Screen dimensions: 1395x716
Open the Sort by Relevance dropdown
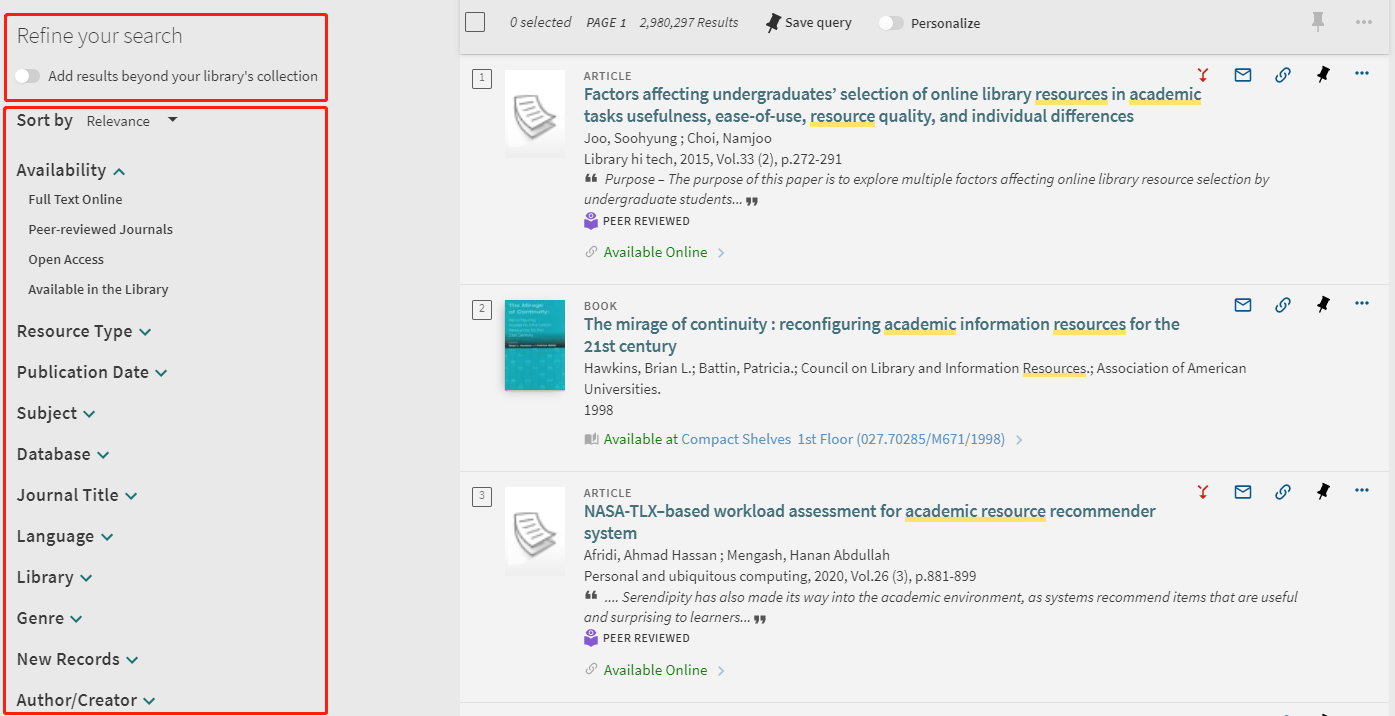[x=131, y=121]
